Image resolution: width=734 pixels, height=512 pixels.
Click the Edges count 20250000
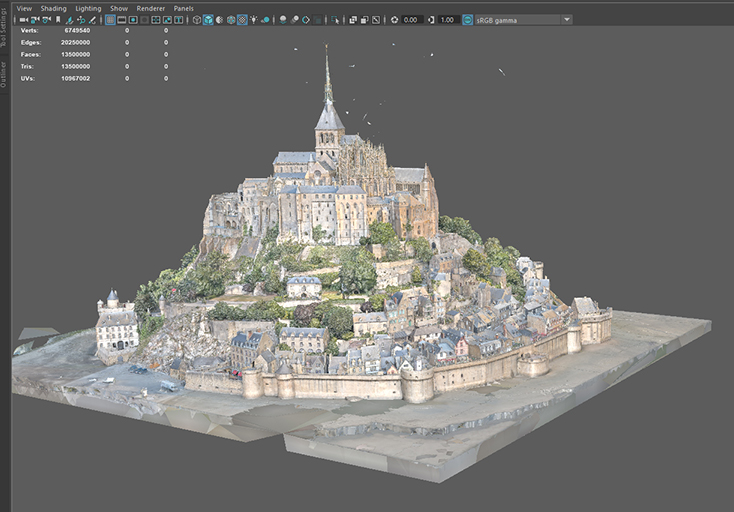[x=75, y=43]
